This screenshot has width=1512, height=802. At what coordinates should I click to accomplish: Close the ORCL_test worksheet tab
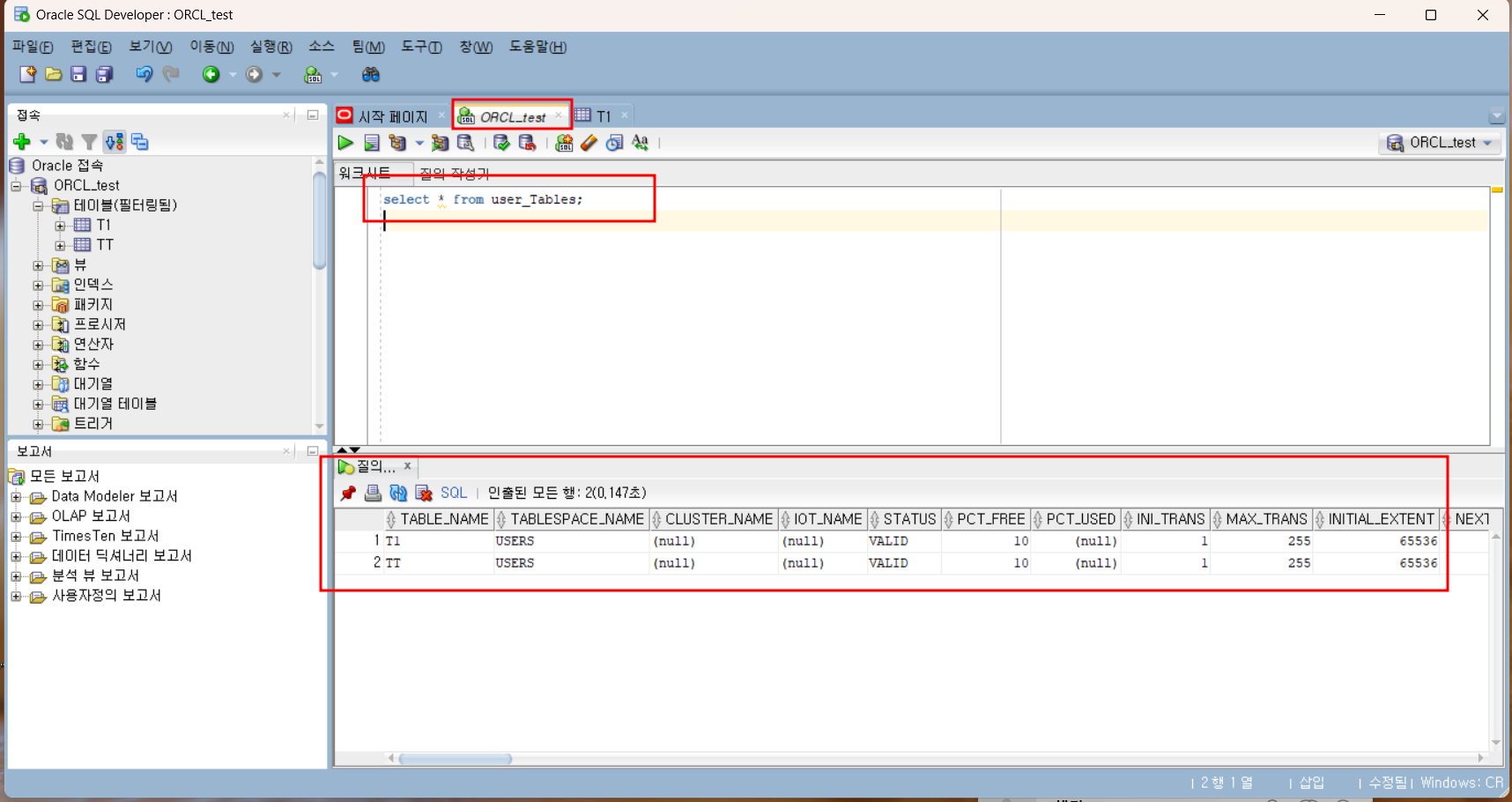tap(559, 115)
